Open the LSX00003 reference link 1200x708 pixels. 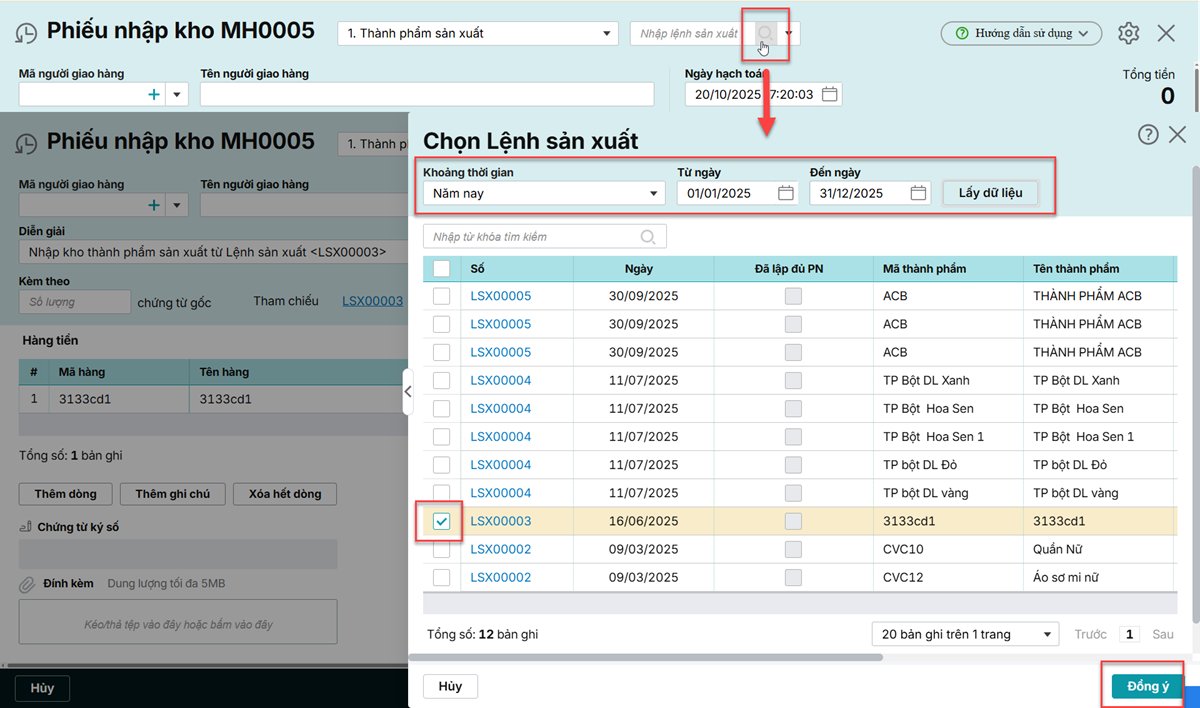click(x=372, y=301)
